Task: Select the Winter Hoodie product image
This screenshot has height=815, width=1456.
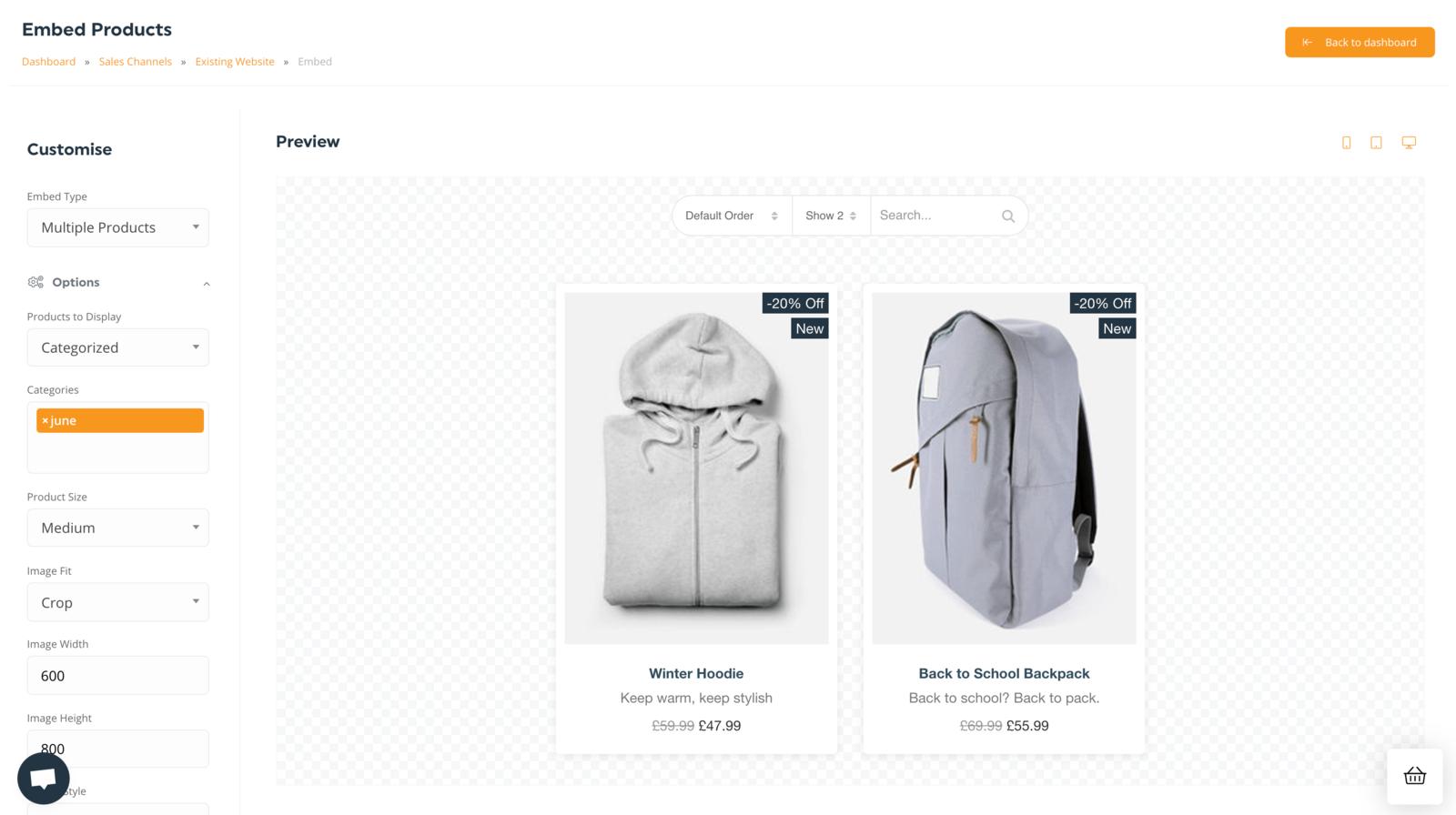Action: click(696, 468)
